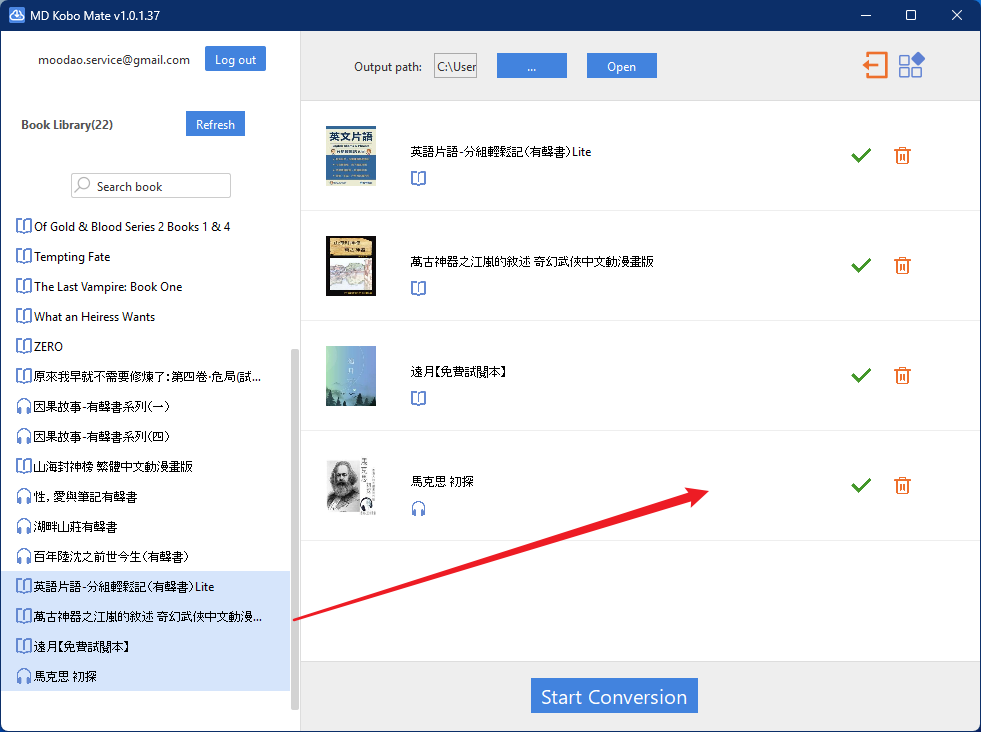Browse output path using the "..." button
Viewport: 981px width, 732px height.
(x=531, y=66)
